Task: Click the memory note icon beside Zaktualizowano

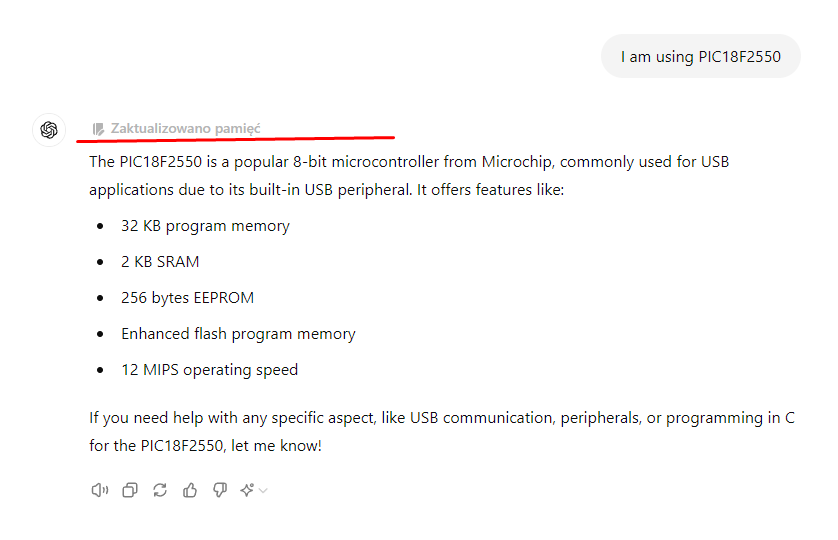Action: pyautogui.click(x=98, y=129)
